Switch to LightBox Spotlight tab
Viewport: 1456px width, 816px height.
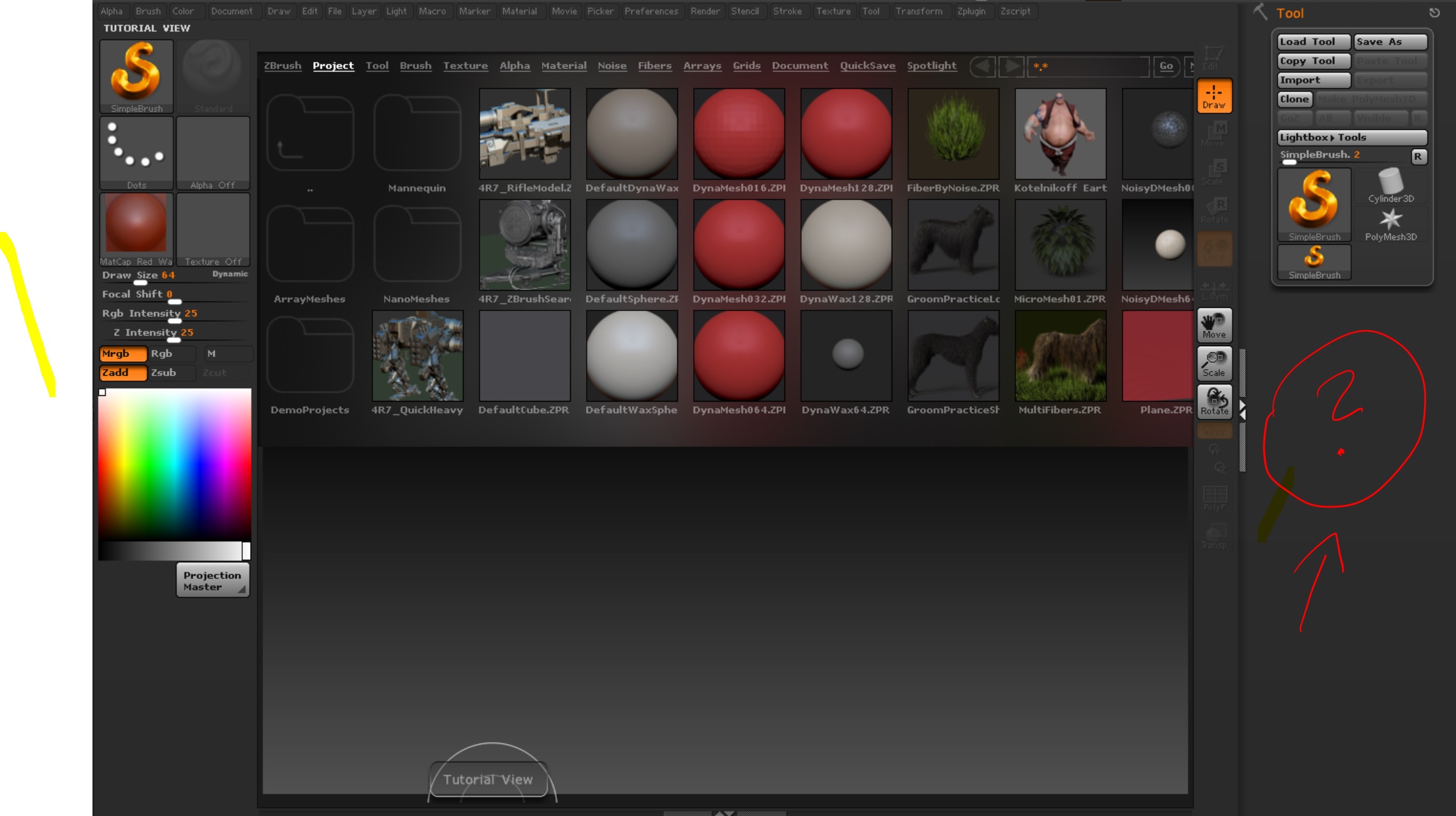932,66
